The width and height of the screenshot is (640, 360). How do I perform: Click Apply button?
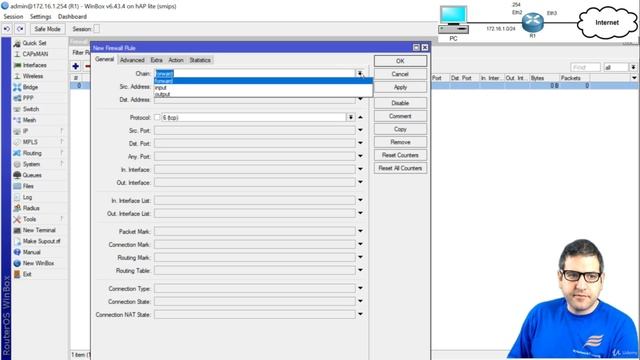pyautogui.click(x=400, y=87)
